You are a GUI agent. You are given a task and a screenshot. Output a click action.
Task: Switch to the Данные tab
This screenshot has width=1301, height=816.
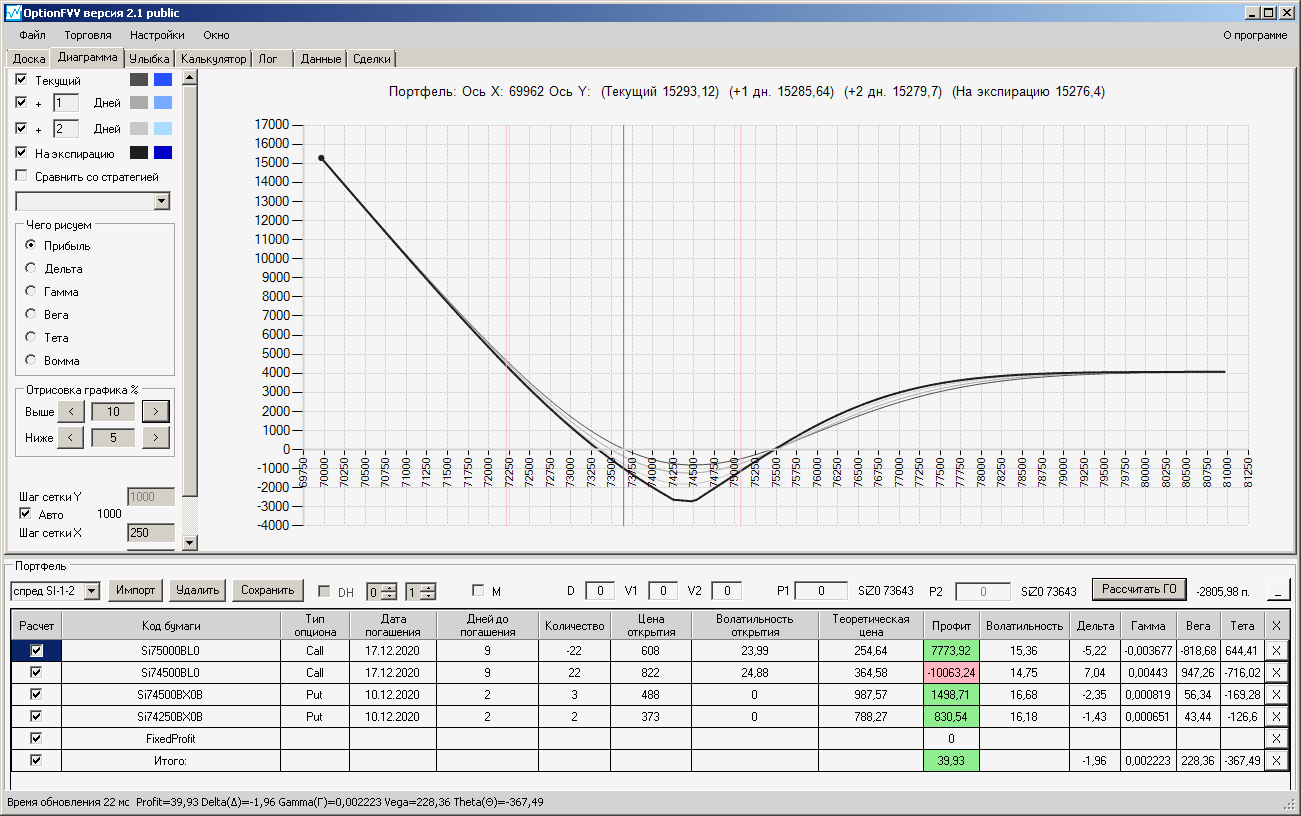point(321,59)
